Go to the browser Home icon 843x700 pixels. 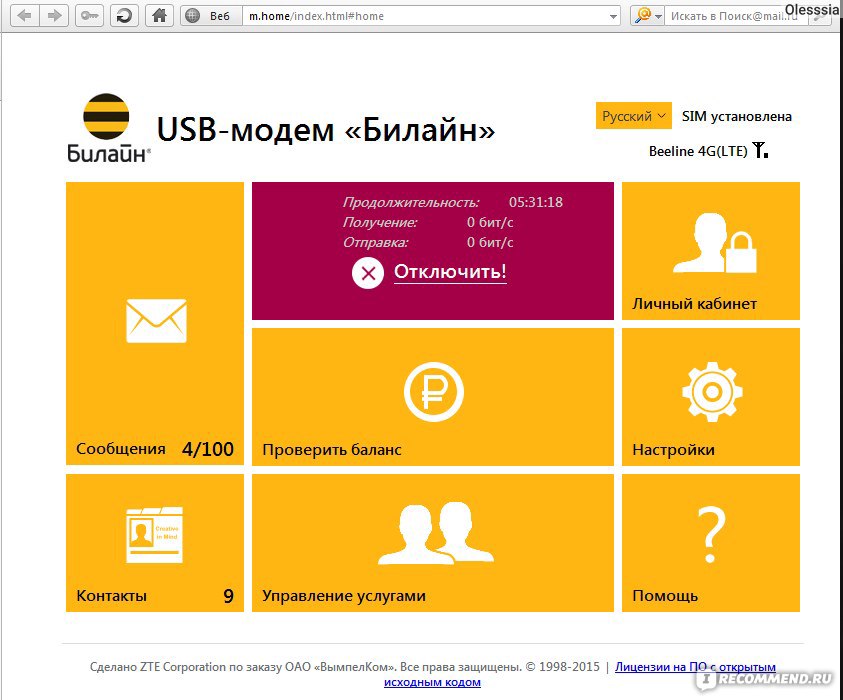pos(160,16)
